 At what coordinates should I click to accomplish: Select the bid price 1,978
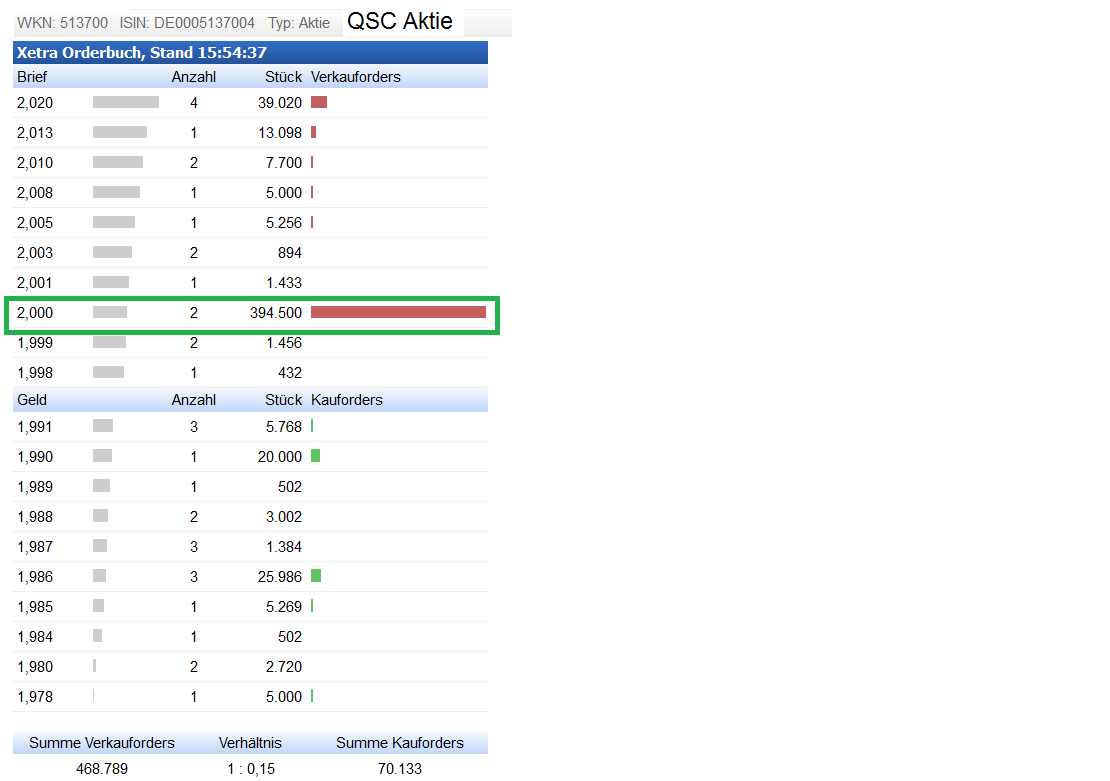tap(35, 697)
